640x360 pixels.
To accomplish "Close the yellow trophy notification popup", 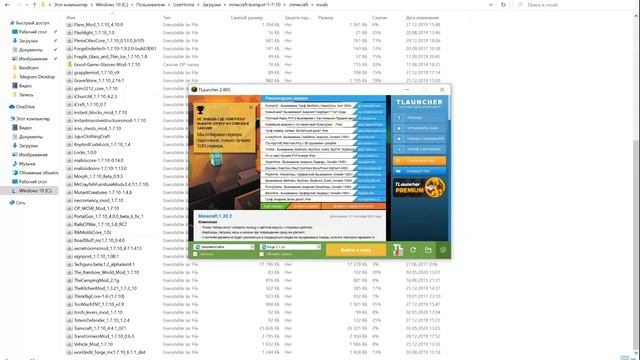I will point(251,107).
